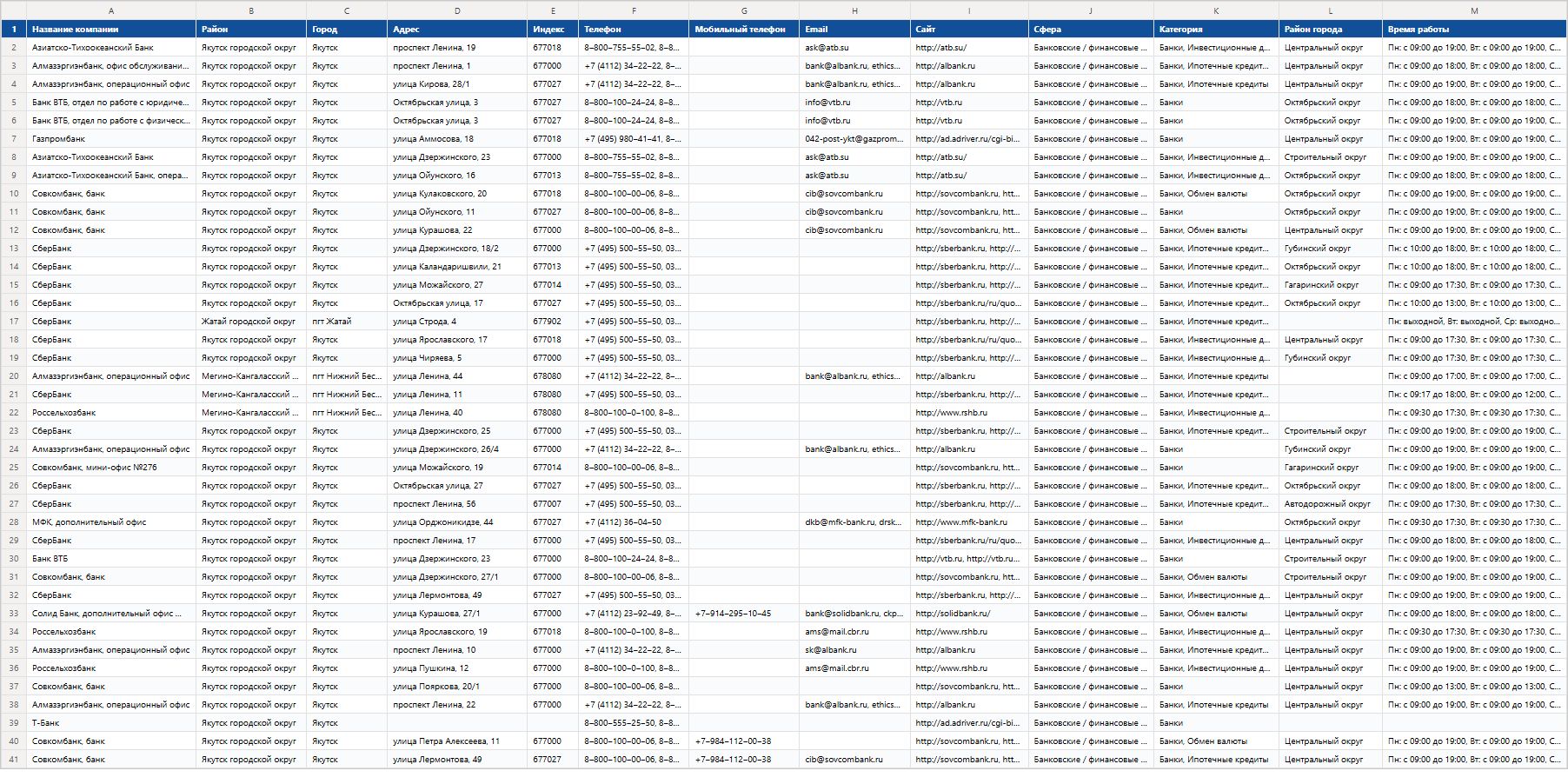Image resolution: width=1568 pixels, height=784 pixels.
Task: Select site 'http://solidbank.ru/' cell
Action: coord(969,614)
